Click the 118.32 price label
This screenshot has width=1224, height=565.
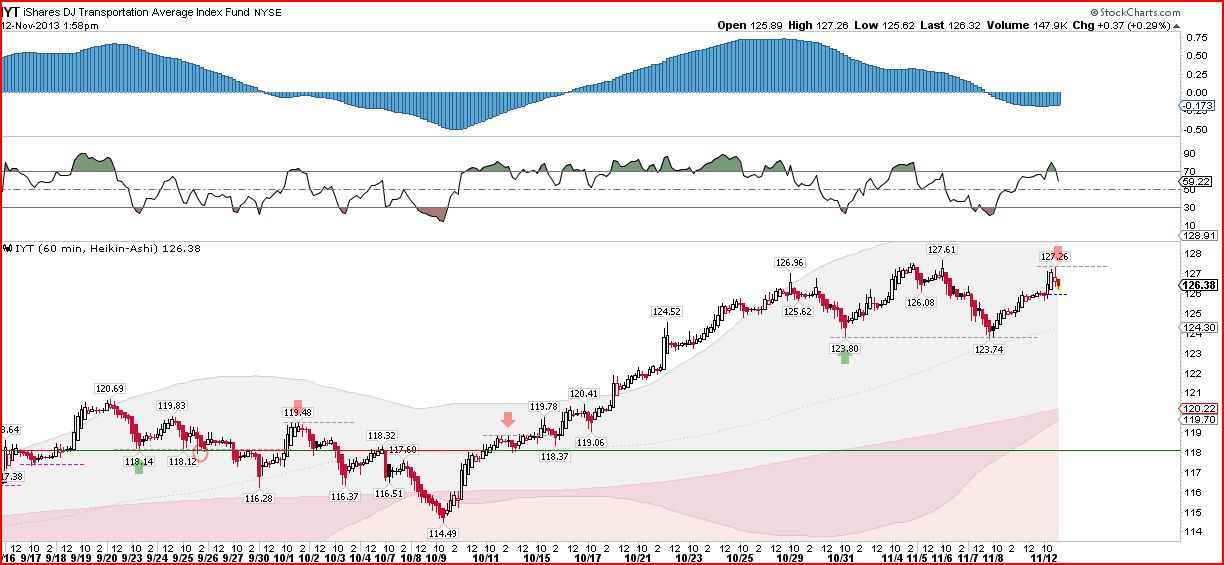382,436
